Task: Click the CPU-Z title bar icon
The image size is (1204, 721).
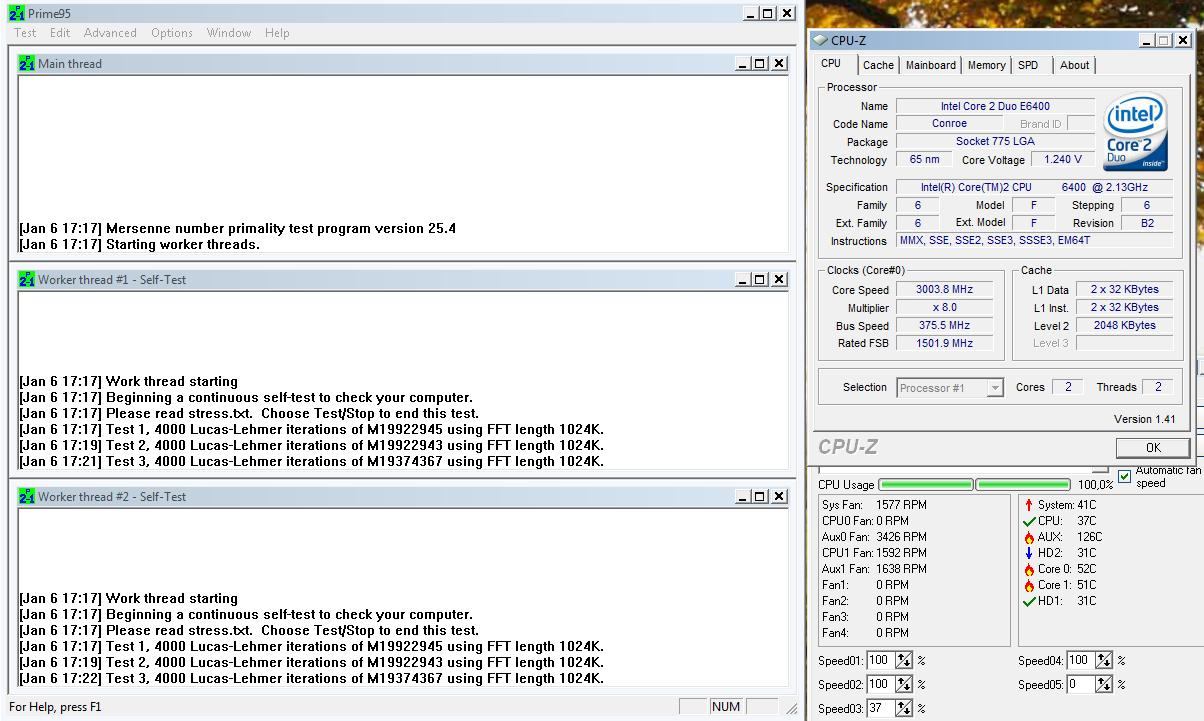Action: pos(820,40)
